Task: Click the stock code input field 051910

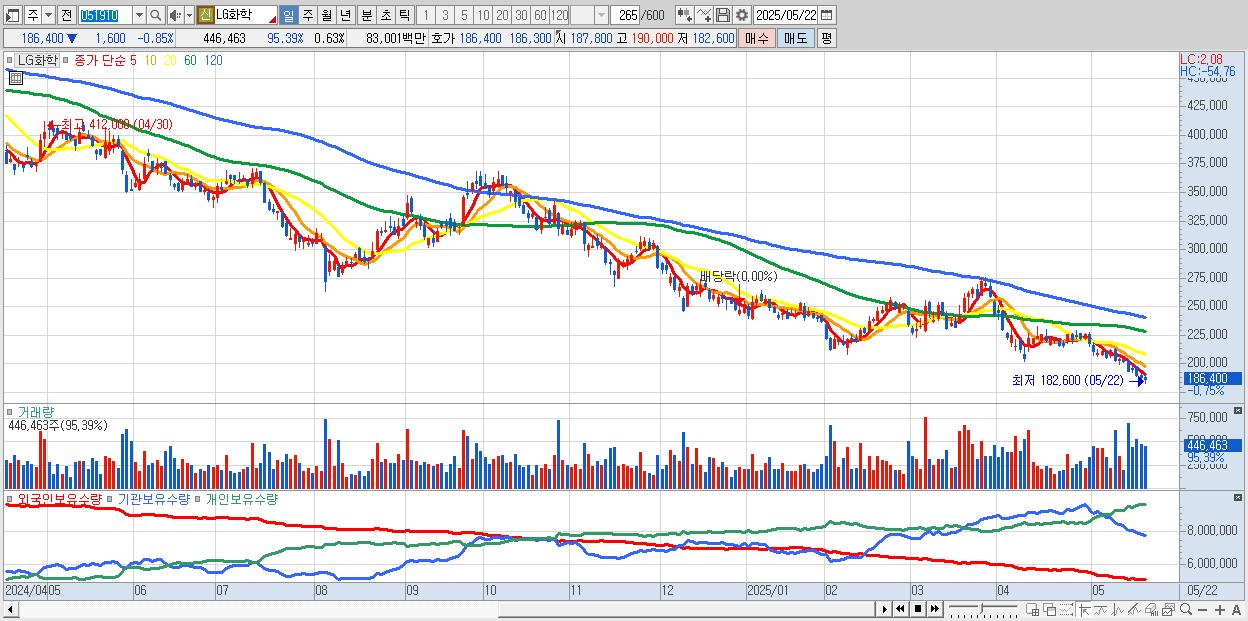Action: point(105,15)
